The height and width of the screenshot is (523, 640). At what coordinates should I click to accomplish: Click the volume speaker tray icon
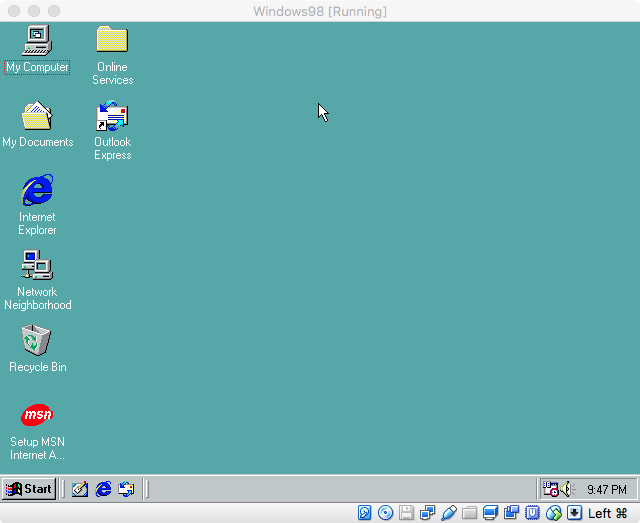pyautogui.click(x=567, y=489)
